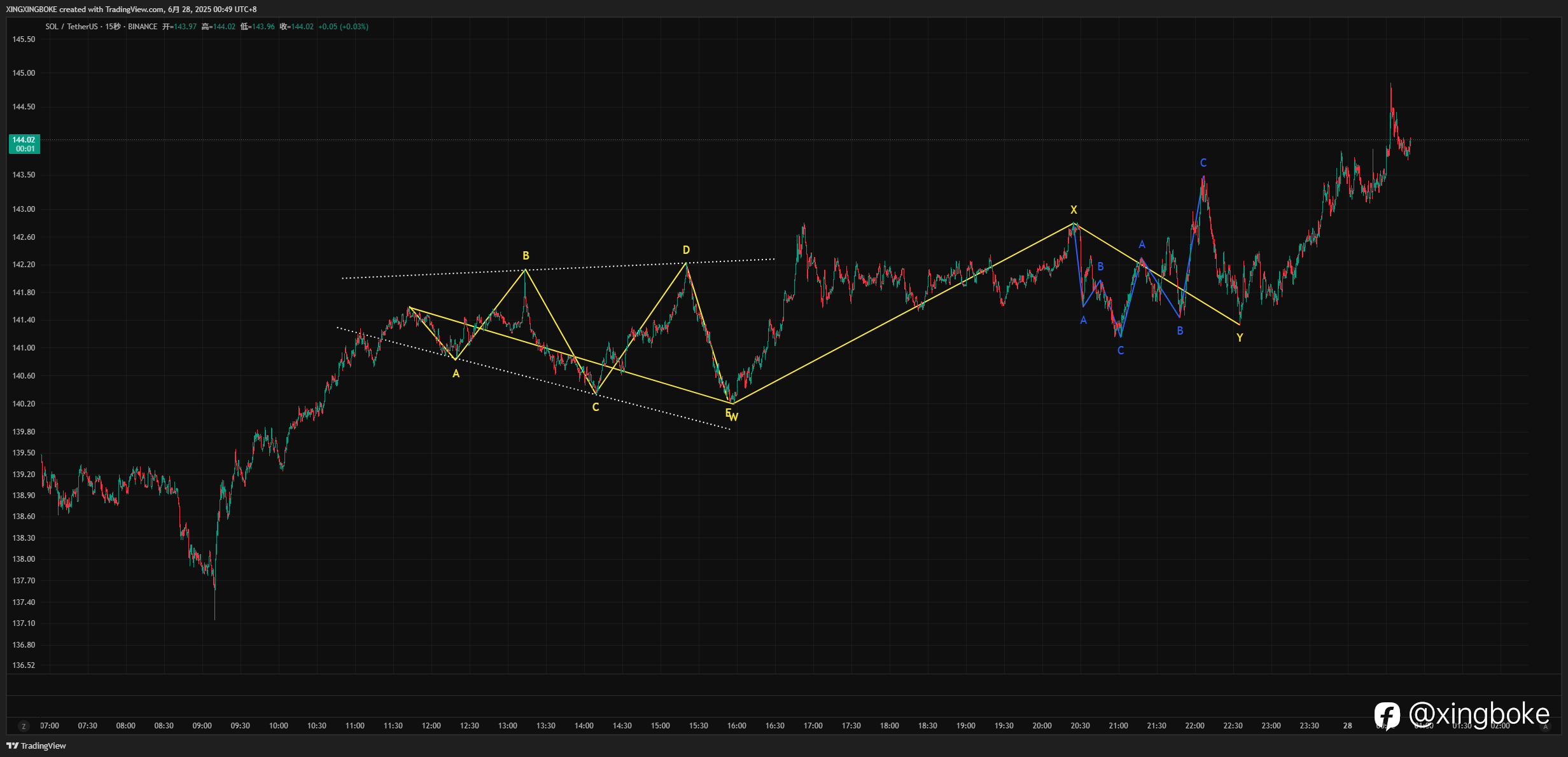
Task: Click the 143.00 price axis label
Action: click(x=24, y=209)
